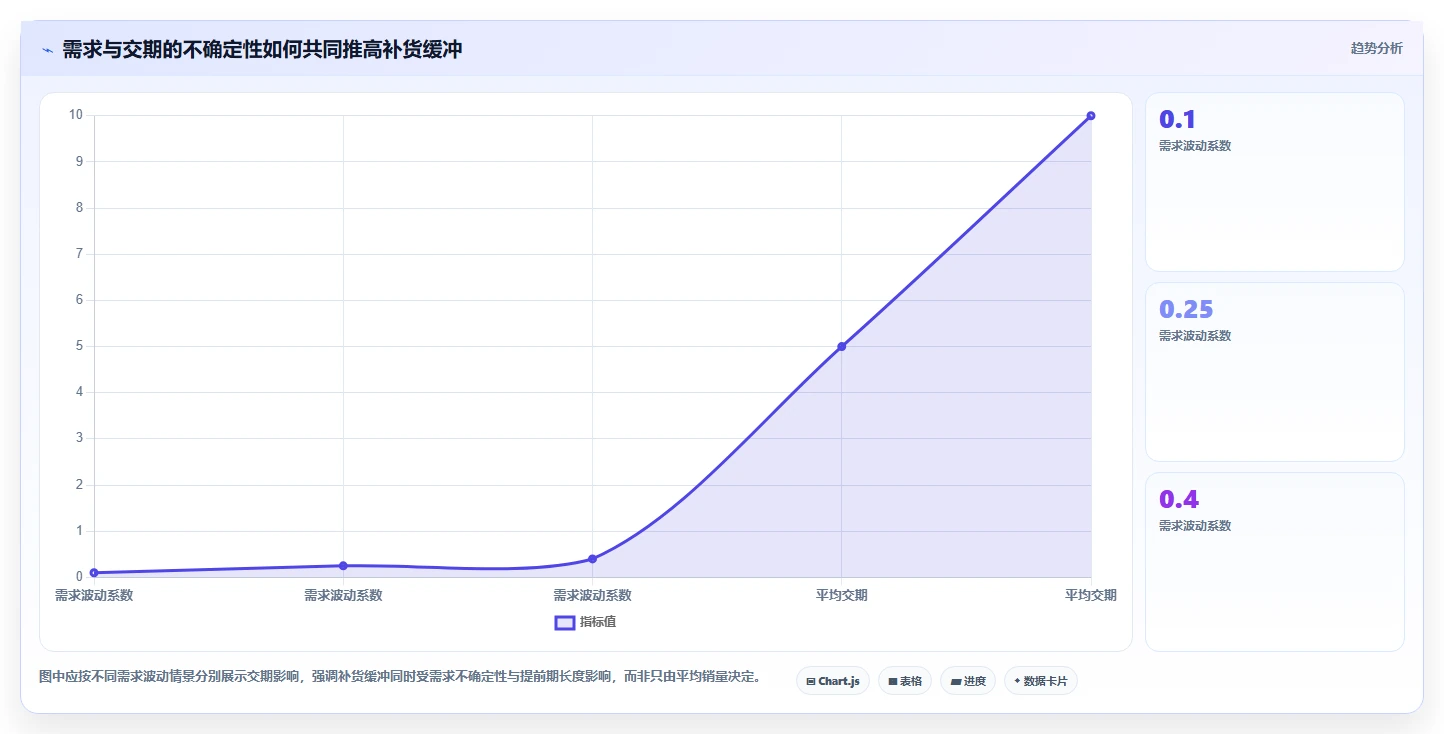This screenshot has height=734, width=1444.
Task: Select the Chart.js tag
Action: [832, 681]
